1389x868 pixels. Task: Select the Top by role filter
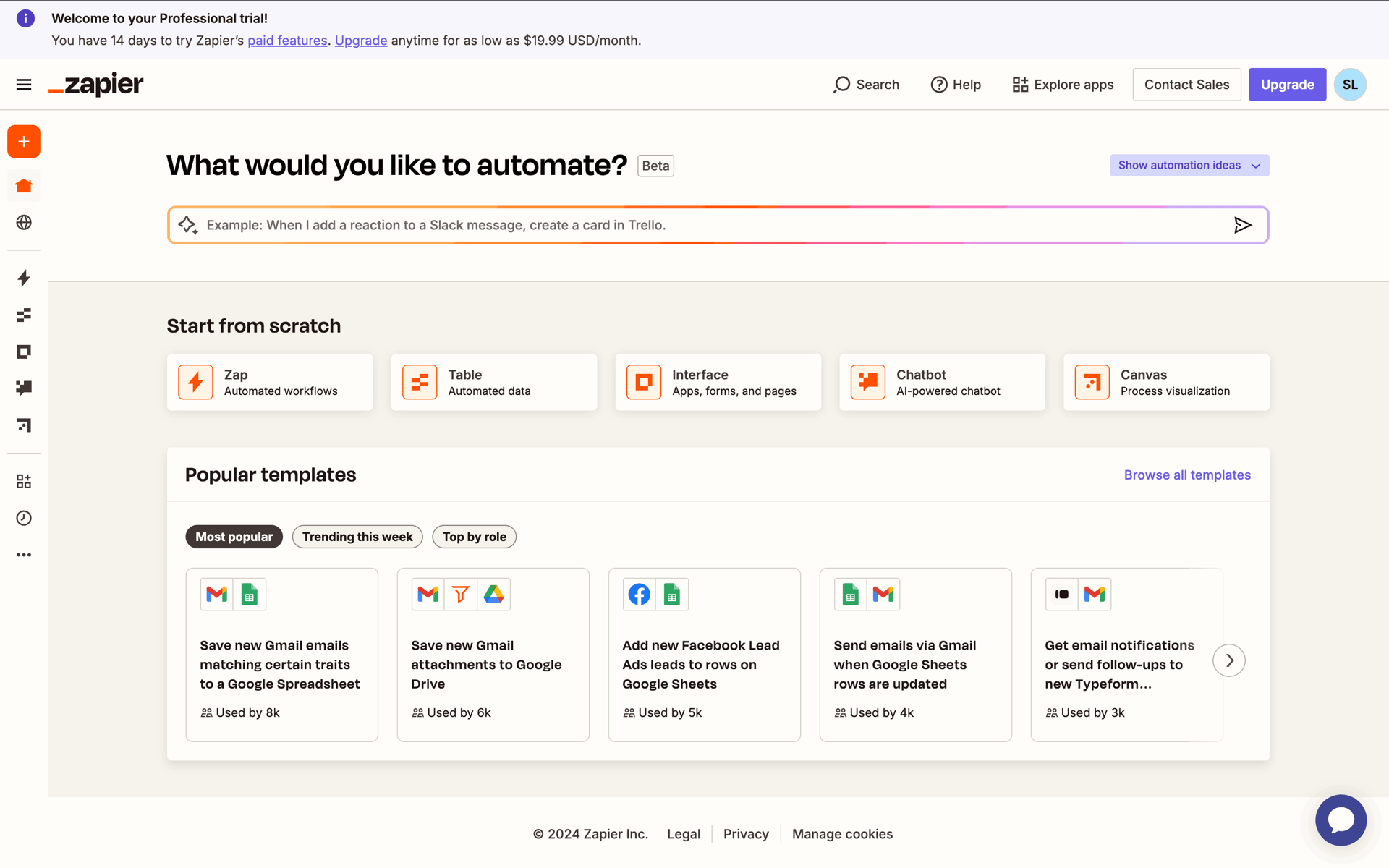tap(475, 537)
